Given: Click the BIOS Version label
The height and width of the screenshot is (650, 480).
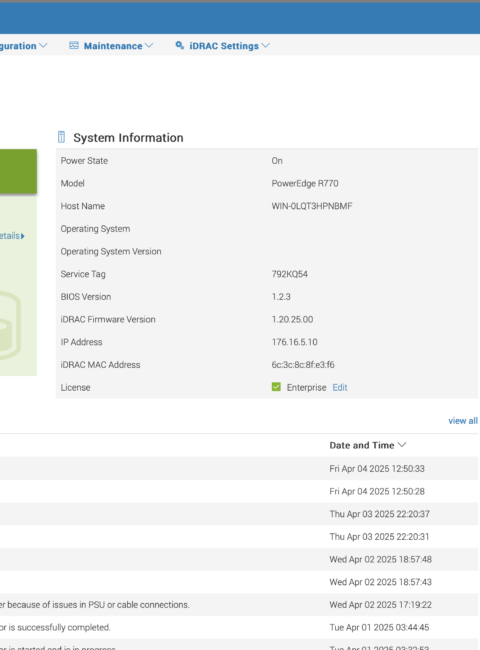Looking at the screenshot, I should 86,297.
